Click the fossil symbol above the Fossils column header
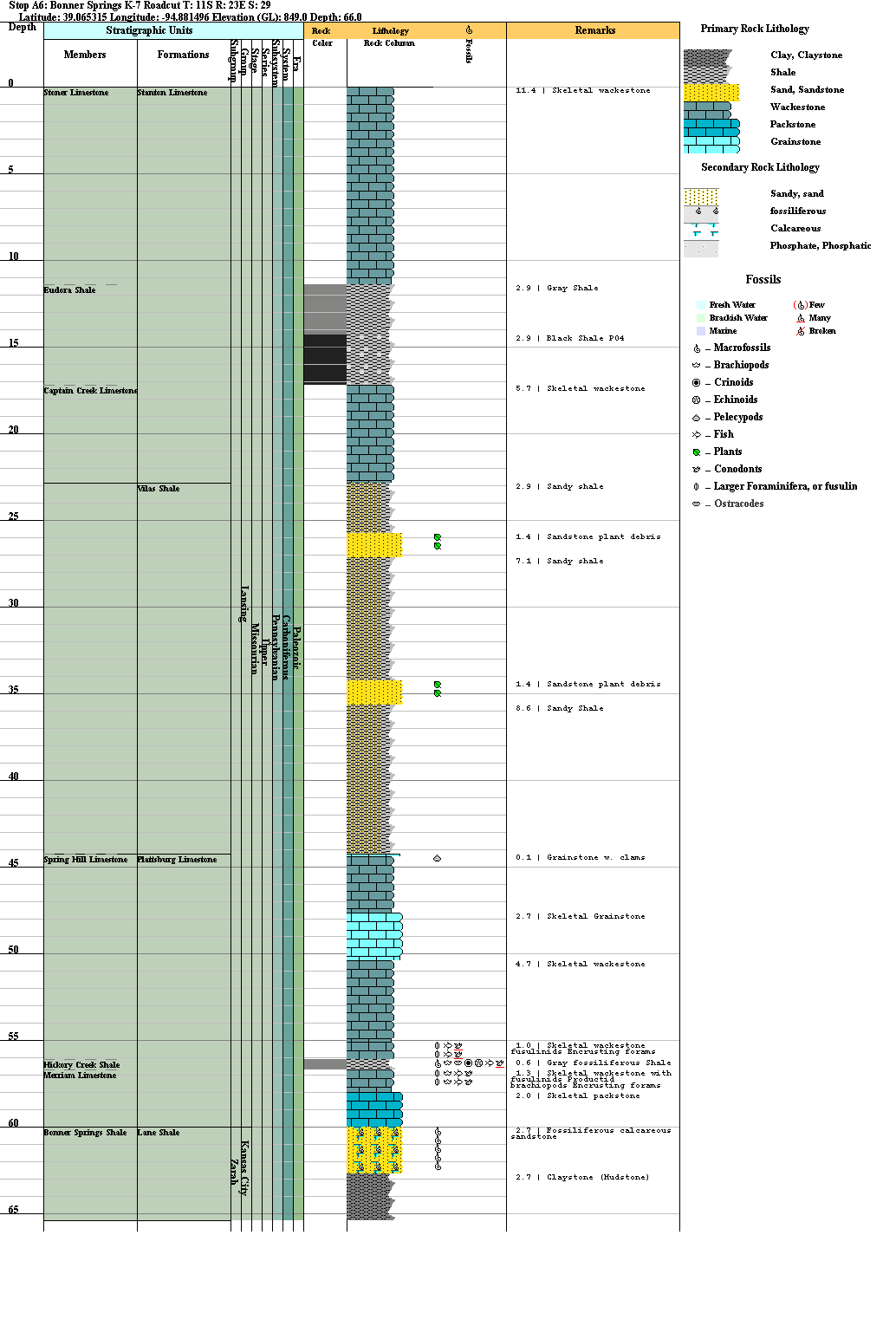 point(469,30)
